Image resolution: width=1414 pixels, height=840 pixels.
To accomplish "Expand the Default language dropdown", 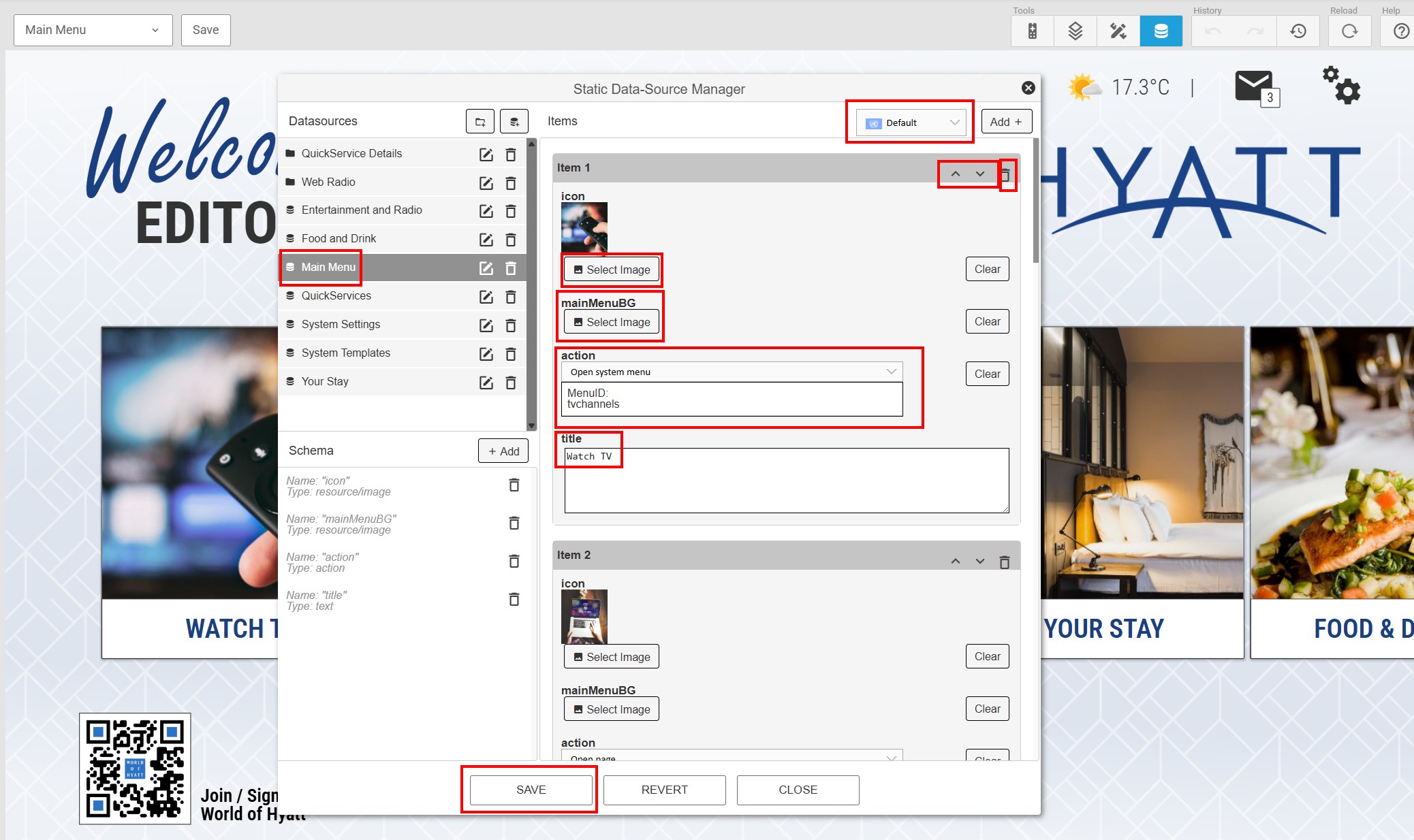I will [911, 123].
